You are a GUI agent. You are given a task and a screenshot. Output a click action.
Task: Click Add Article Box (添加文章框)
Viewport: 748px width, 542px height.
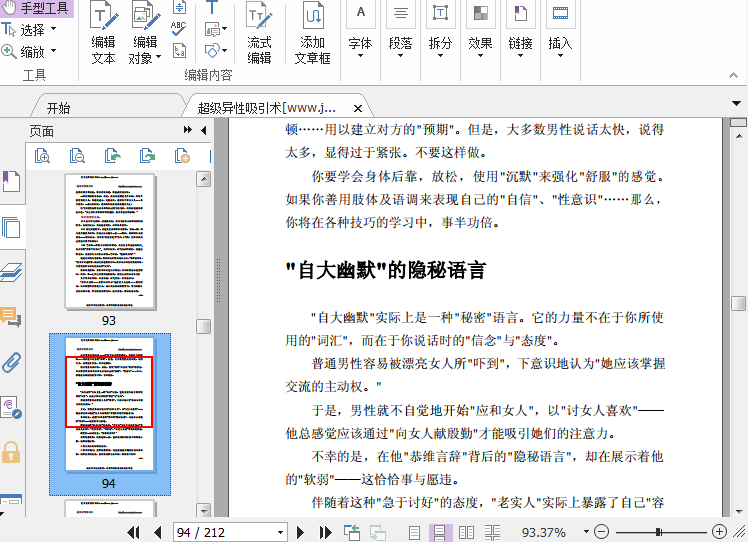(312, 33)
